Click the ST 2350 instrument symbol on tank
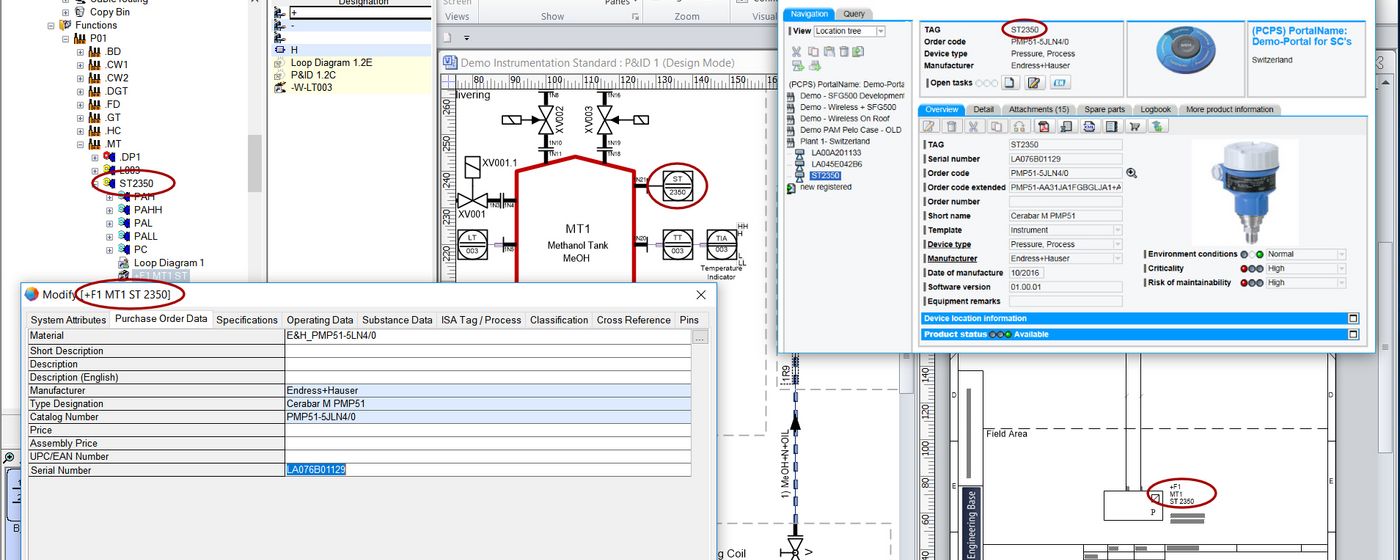The height and width of the screenshot is (560, 1400). (677, 185)
